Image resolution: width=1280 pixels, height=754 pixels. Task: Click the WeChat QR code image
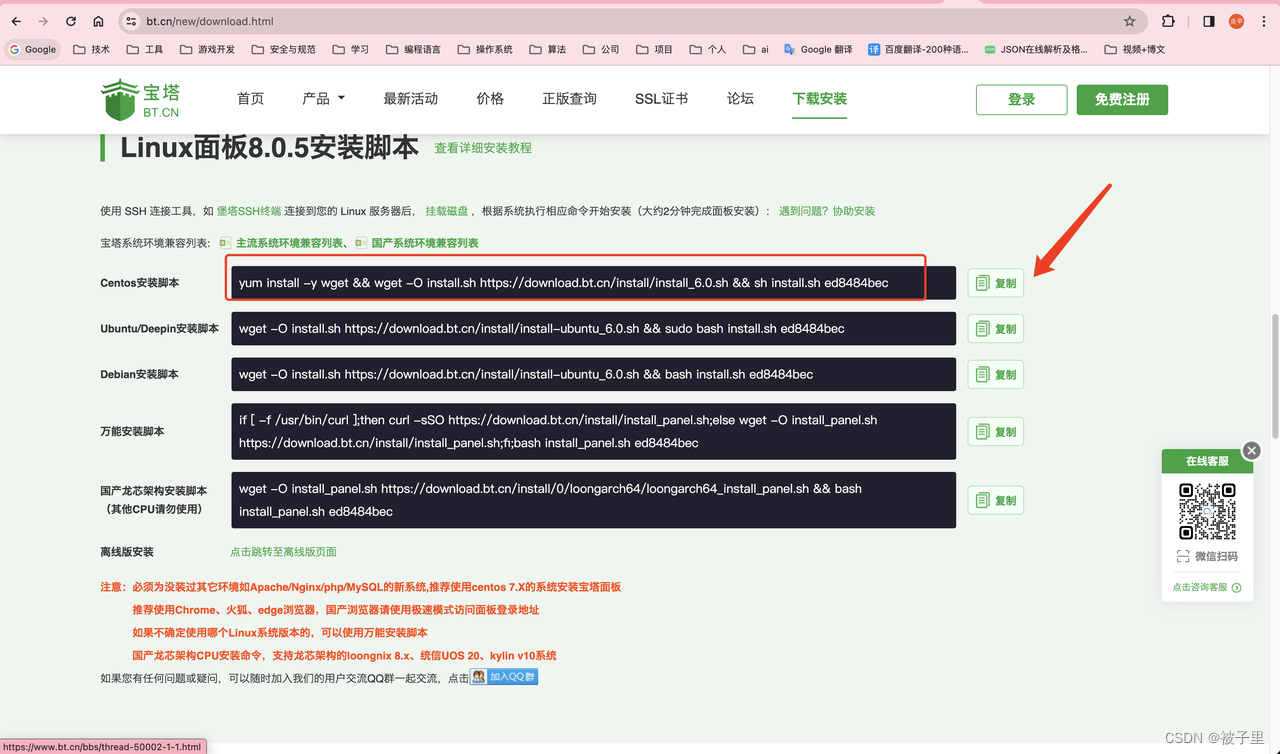point(1207,512)
